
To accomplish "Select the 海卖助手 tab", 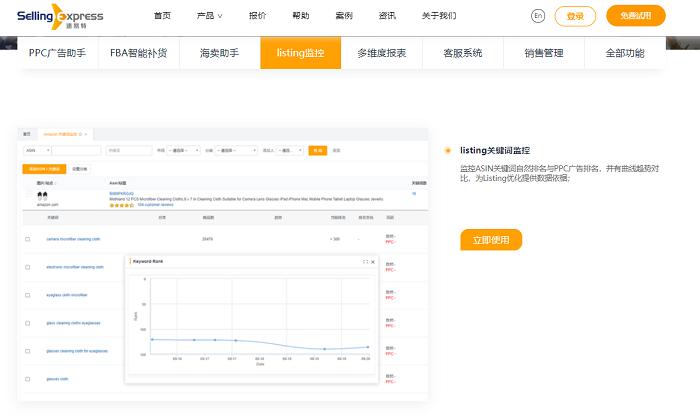I will (219, 53).
